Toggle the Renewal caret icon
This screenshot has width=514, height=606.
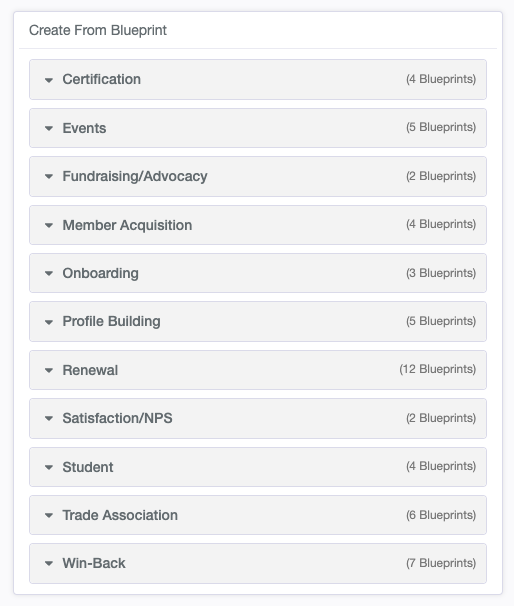(49, 370)
